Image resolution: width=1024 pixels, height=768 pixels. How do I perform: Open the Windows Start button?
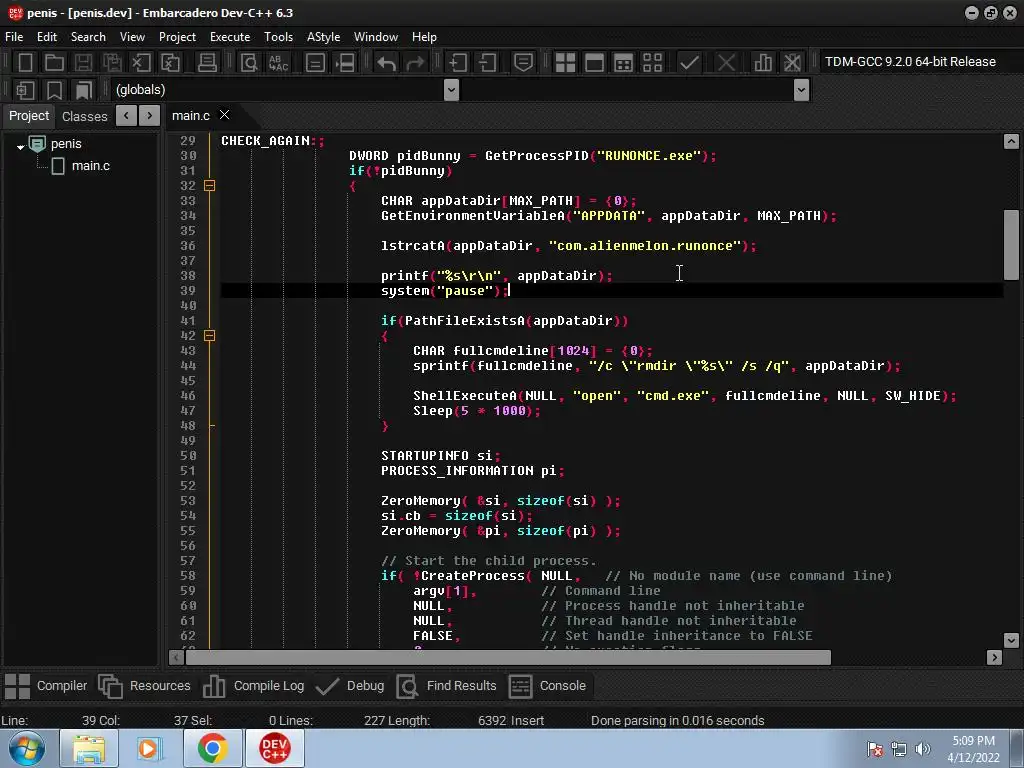pos(26,748)
